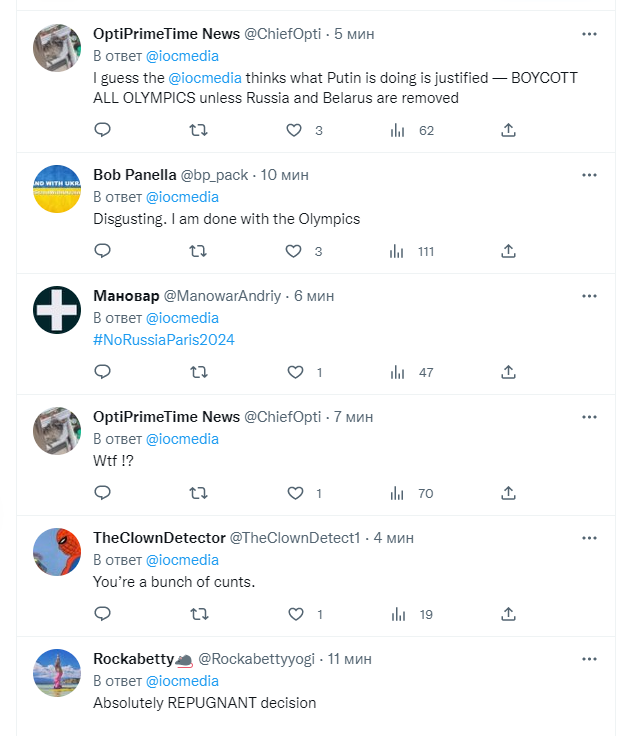This screenshot has width=623, height=736.
Task: View analytics of TheClownDetector's tweet
Action: [x=398, y=614]
